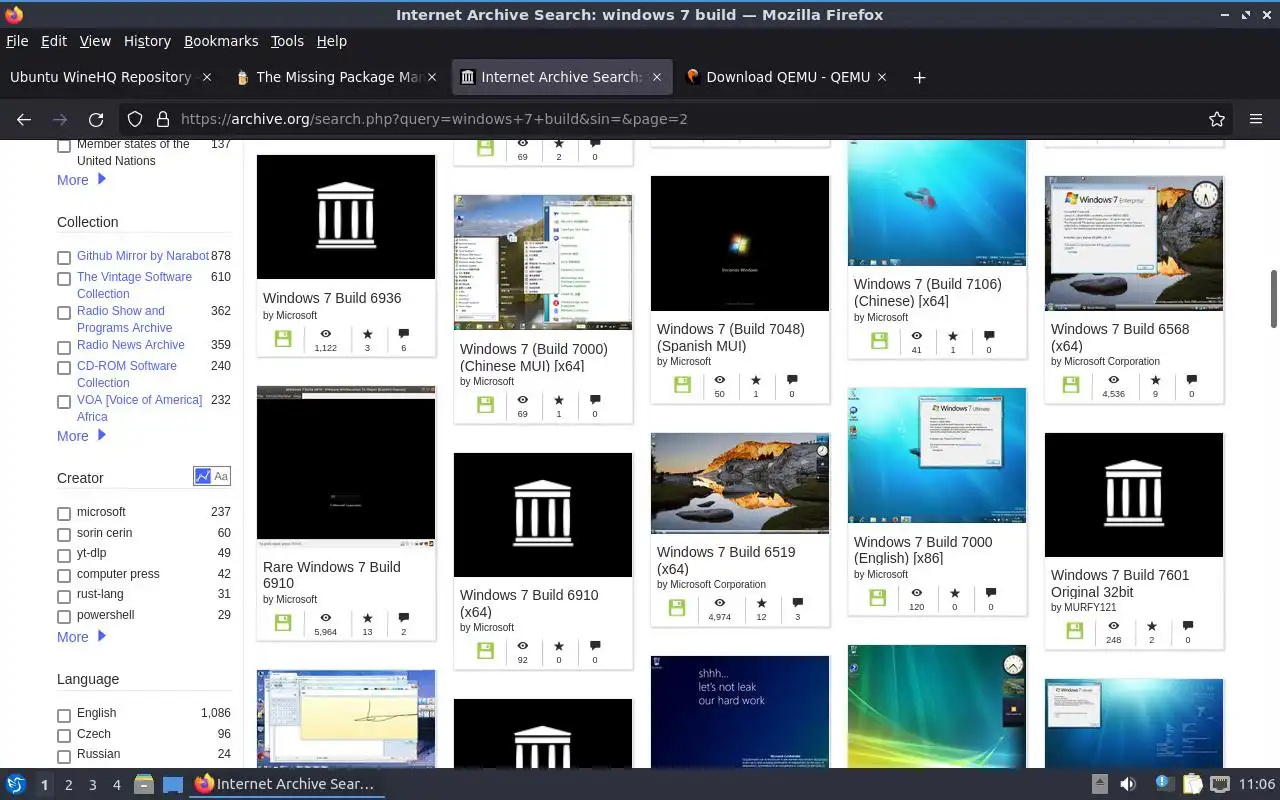The width and height of the screenshot is (1280, 800).
Task: Expand More under the Collection filters
Action: 81,436
